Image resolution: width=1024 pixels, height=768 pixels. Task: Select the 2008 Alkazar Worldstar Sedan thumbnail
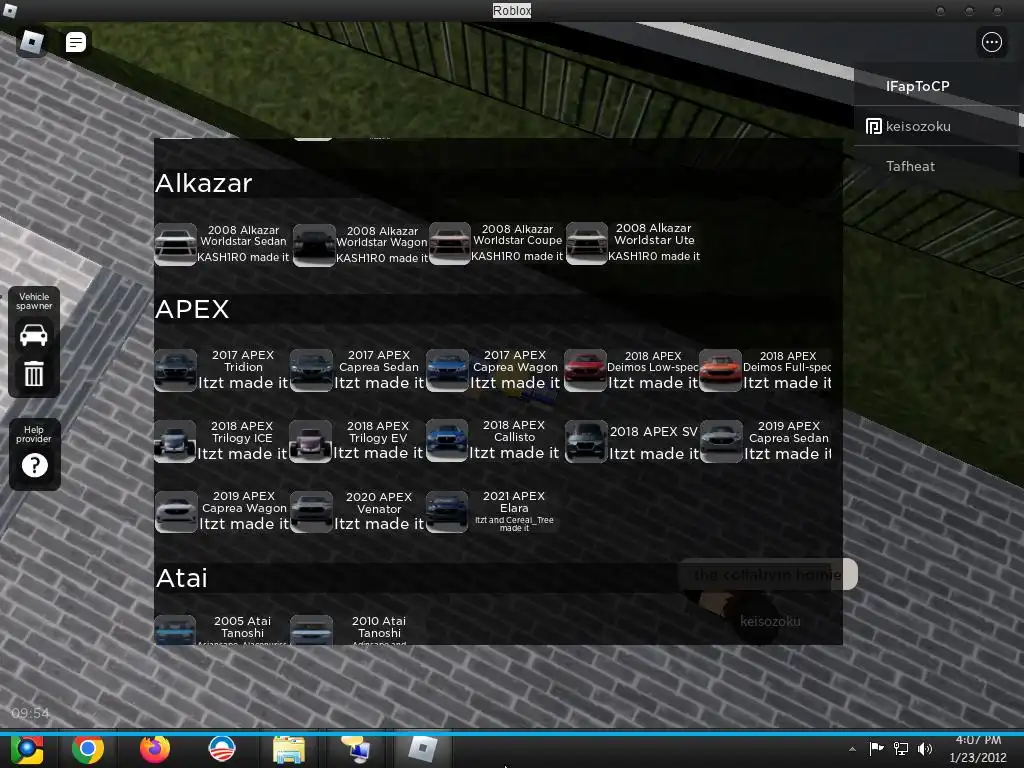175,244
